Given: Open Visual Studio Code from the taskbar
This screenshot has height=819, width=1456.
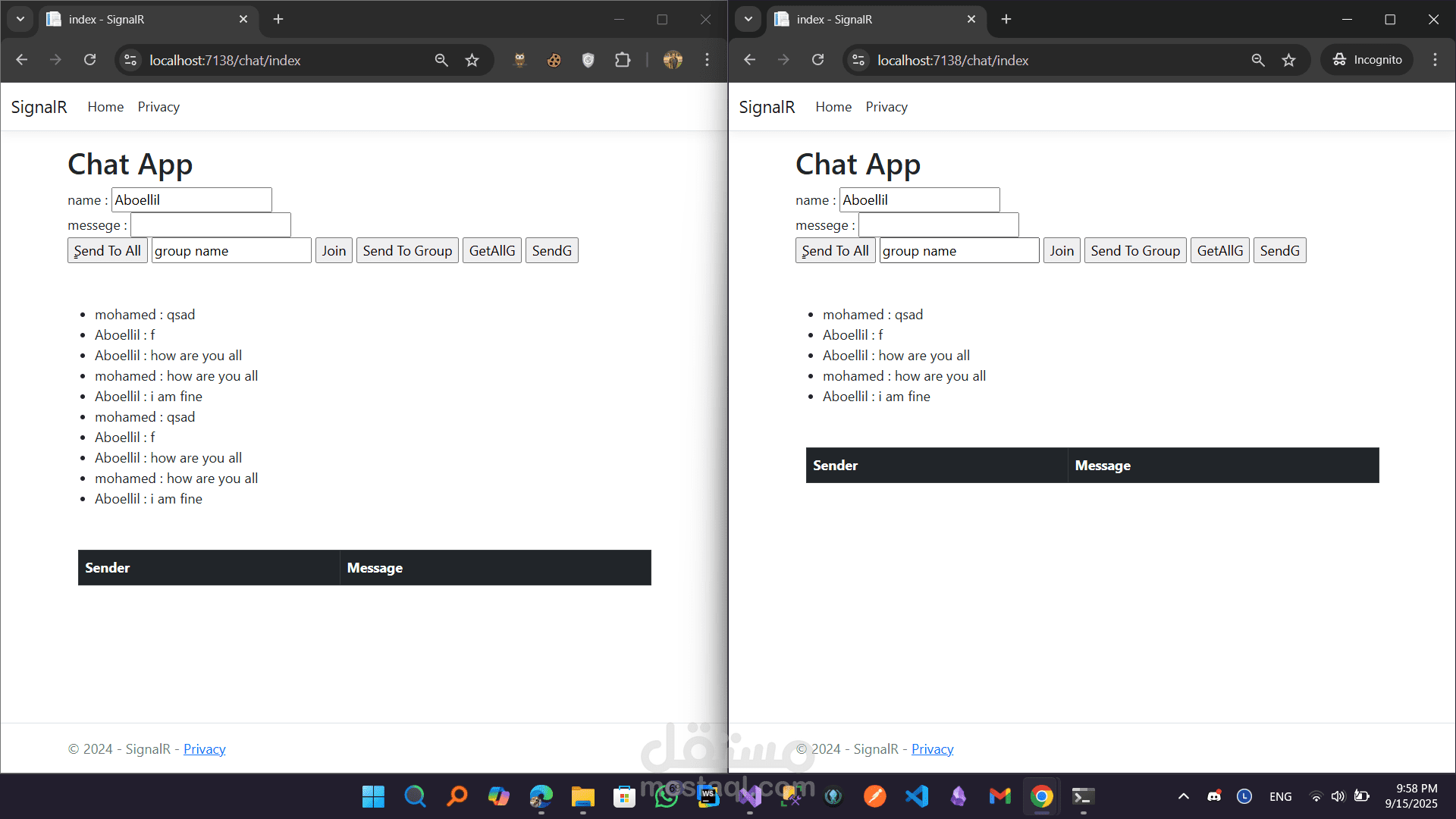Looking at the screenshot, I should 916,796.
